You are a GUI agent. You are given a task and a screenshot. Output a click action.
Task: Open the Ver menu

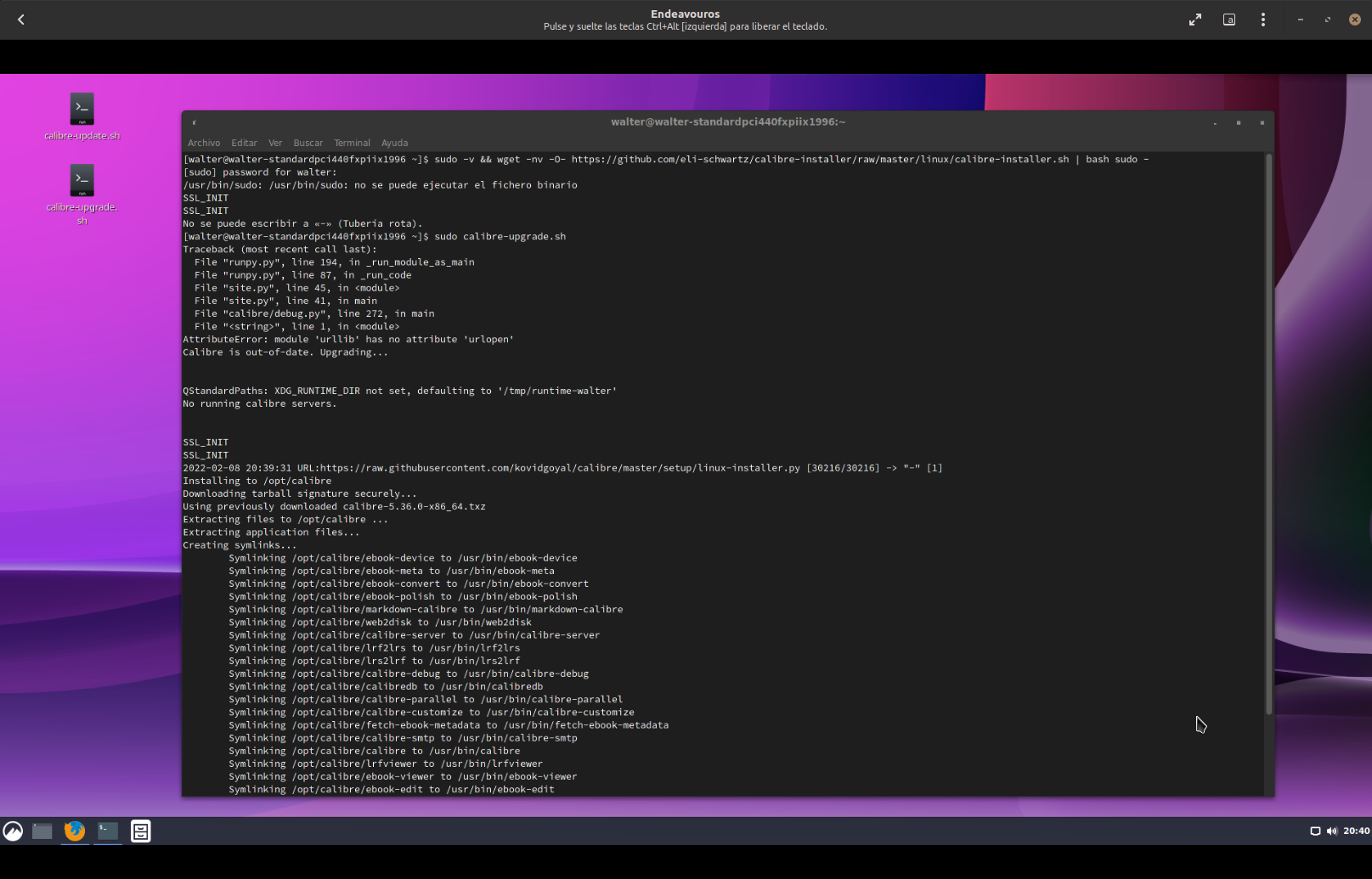[x=275, y=143]
